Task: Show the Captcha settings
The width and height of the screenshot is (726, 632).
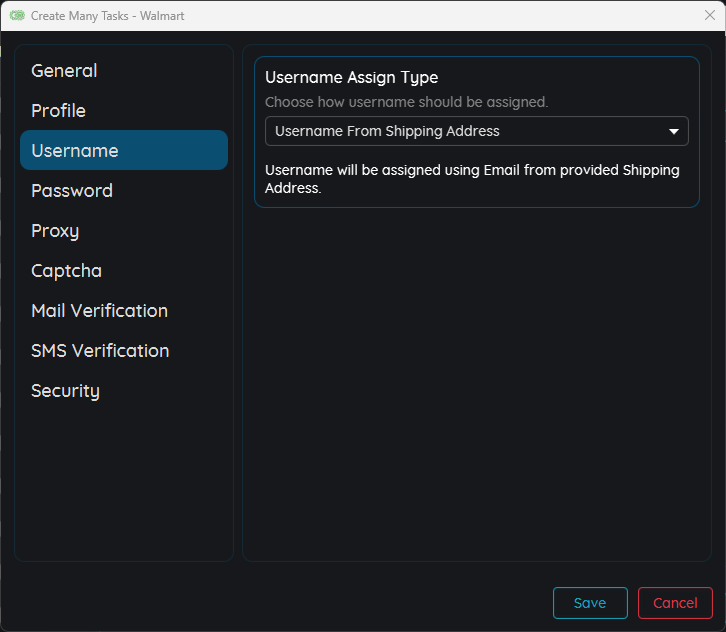Action: [x=66, y=271]
